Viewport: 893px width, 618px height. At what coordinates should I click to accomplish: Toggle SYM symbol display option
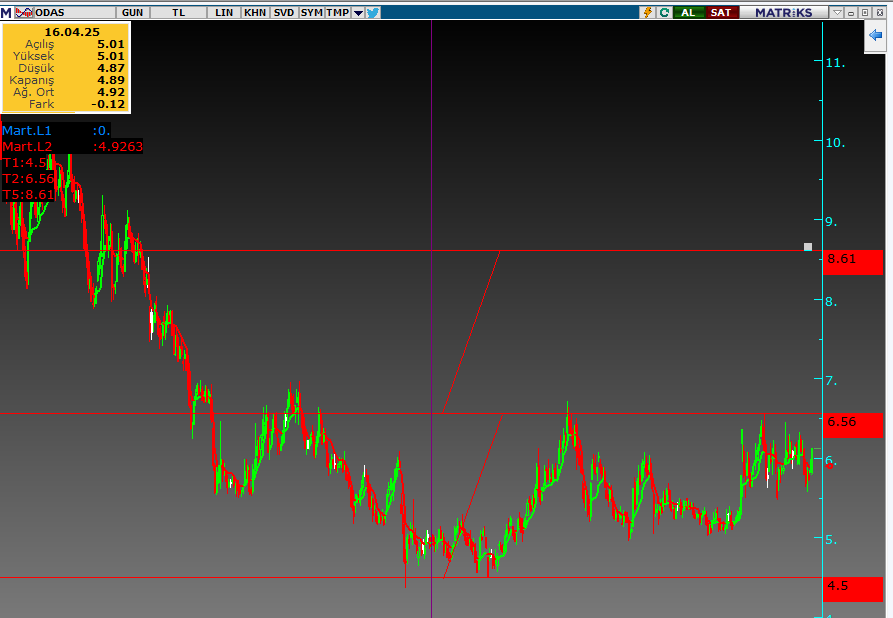pyautogui.click(x=310, y=13)
